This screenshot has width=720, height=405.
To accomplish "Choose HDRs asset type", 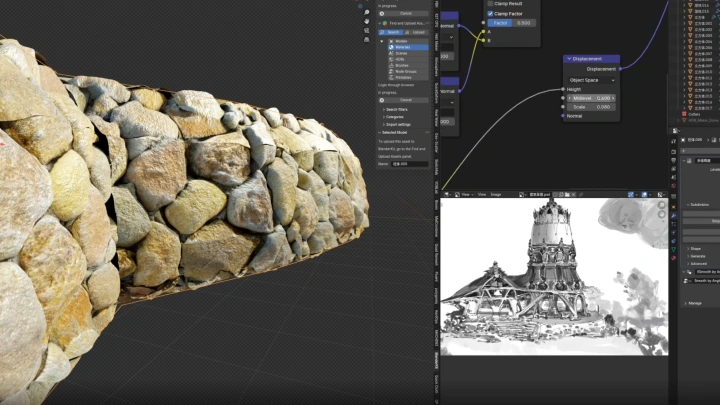I will pyautogui.click(x=400, y=59).
